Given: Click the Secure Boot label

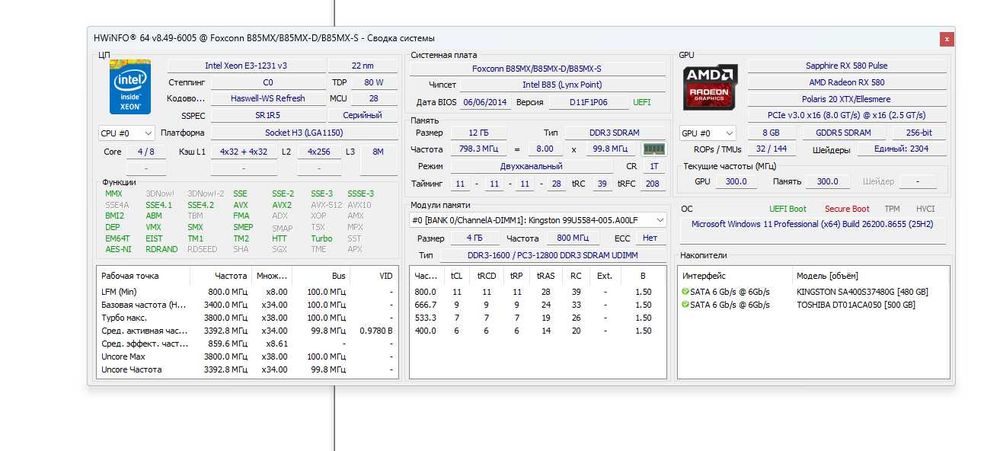Looking at the screenshot, I should coord(847,209).
